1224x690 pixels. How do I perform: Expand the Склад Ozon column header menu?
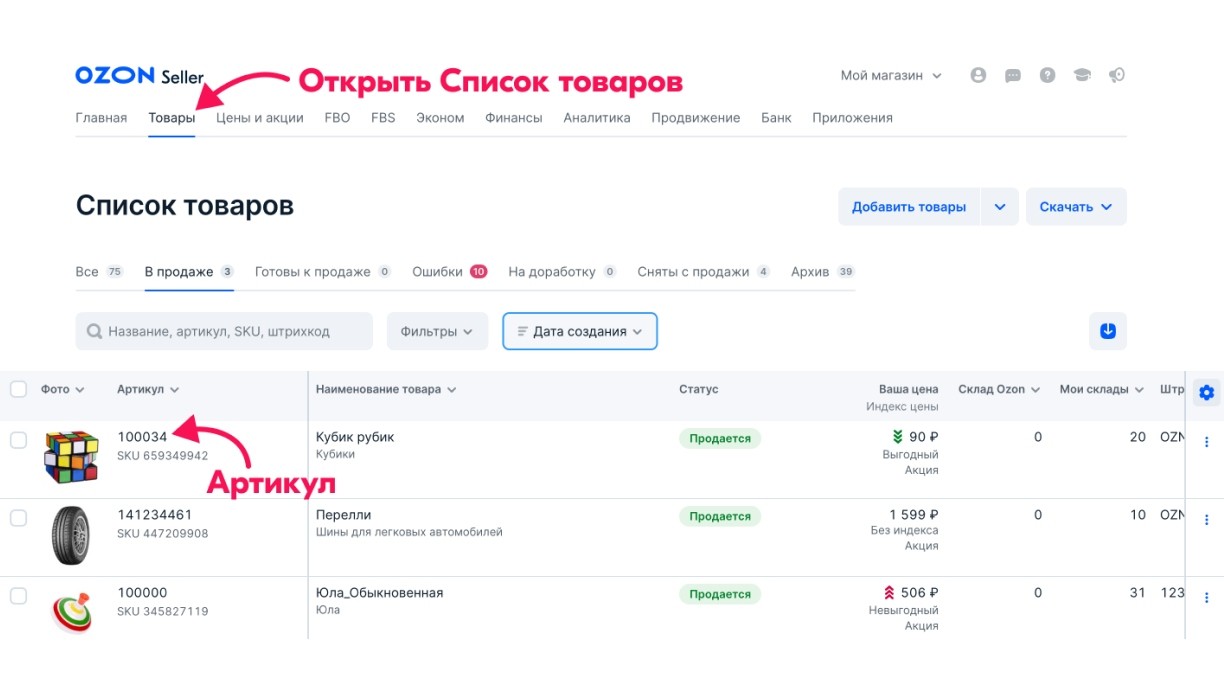coord(1035,390)
